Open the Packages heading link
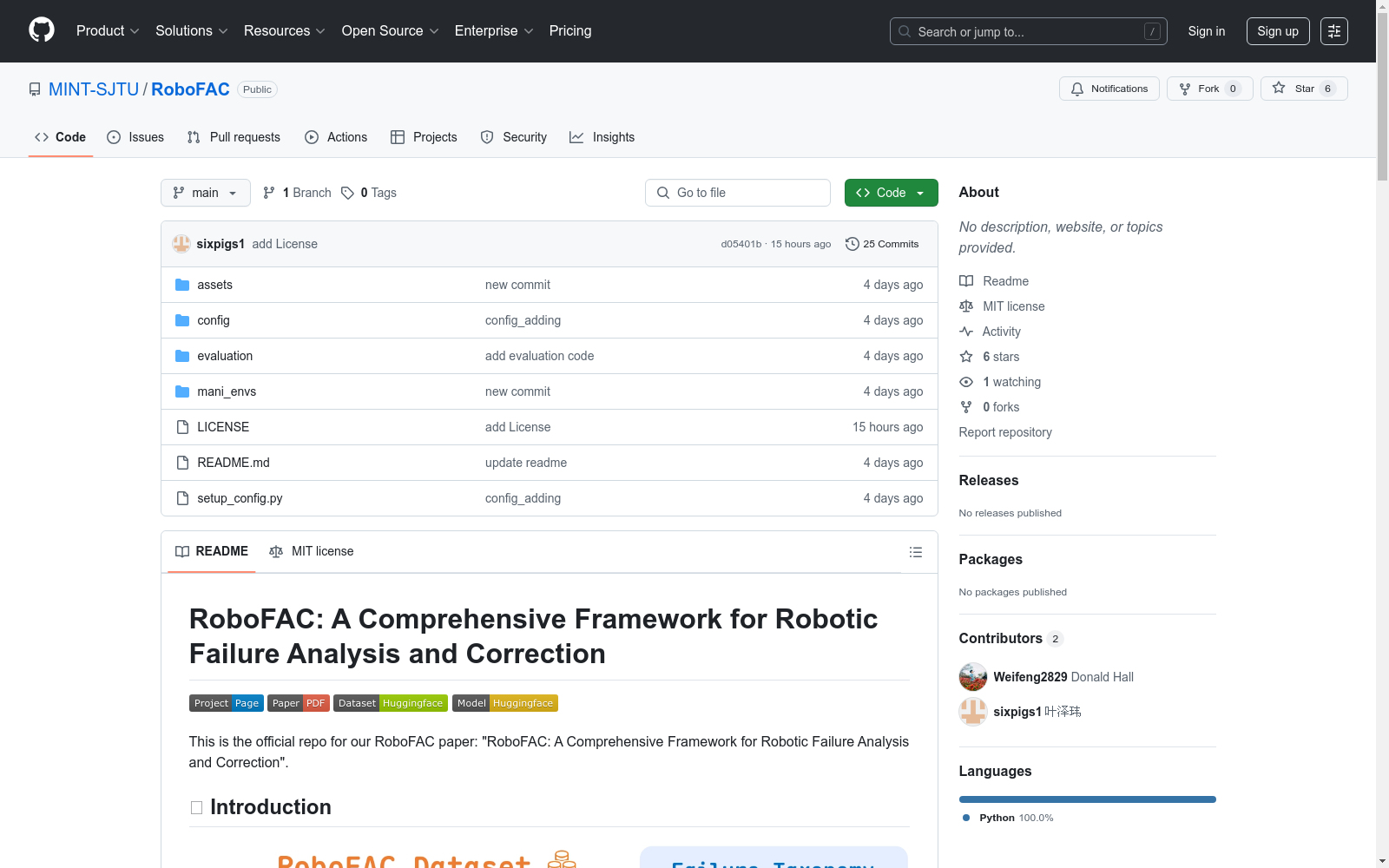 tap(991, 559)
